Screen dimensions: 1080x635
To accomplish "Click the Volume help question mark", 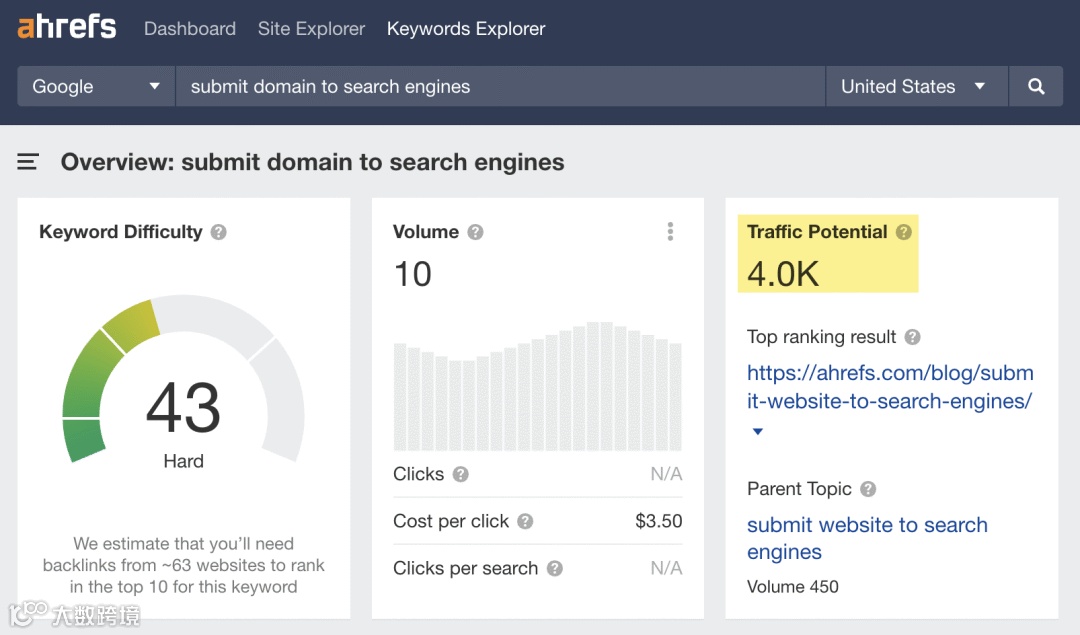I will (476, 232).
